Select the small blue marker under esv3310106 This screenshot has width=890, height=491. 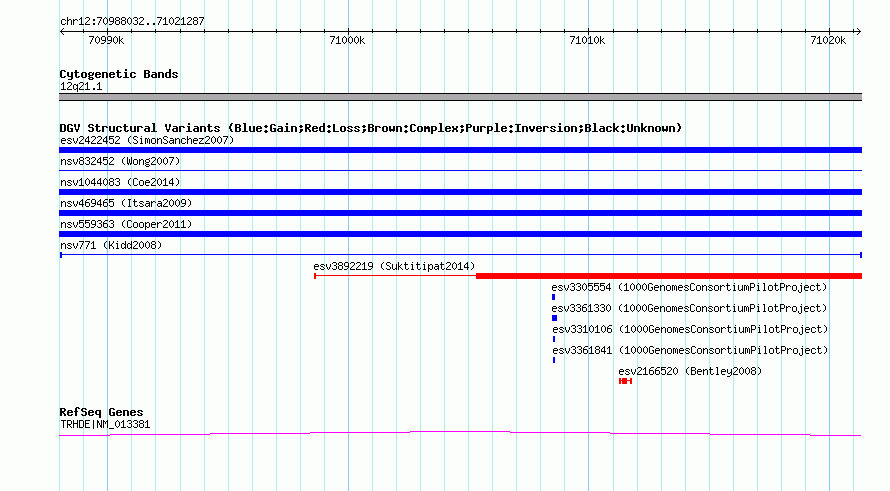554,339
